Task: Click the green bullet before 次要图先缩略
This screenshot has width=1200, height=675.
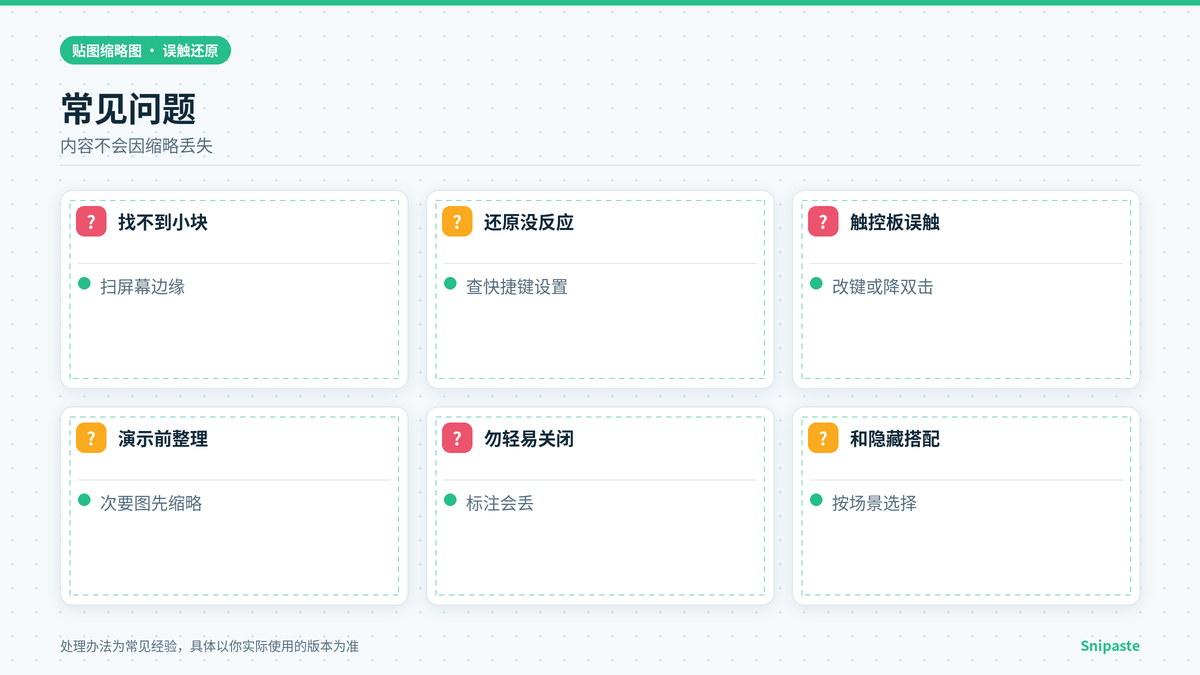Action: (85, 500)
